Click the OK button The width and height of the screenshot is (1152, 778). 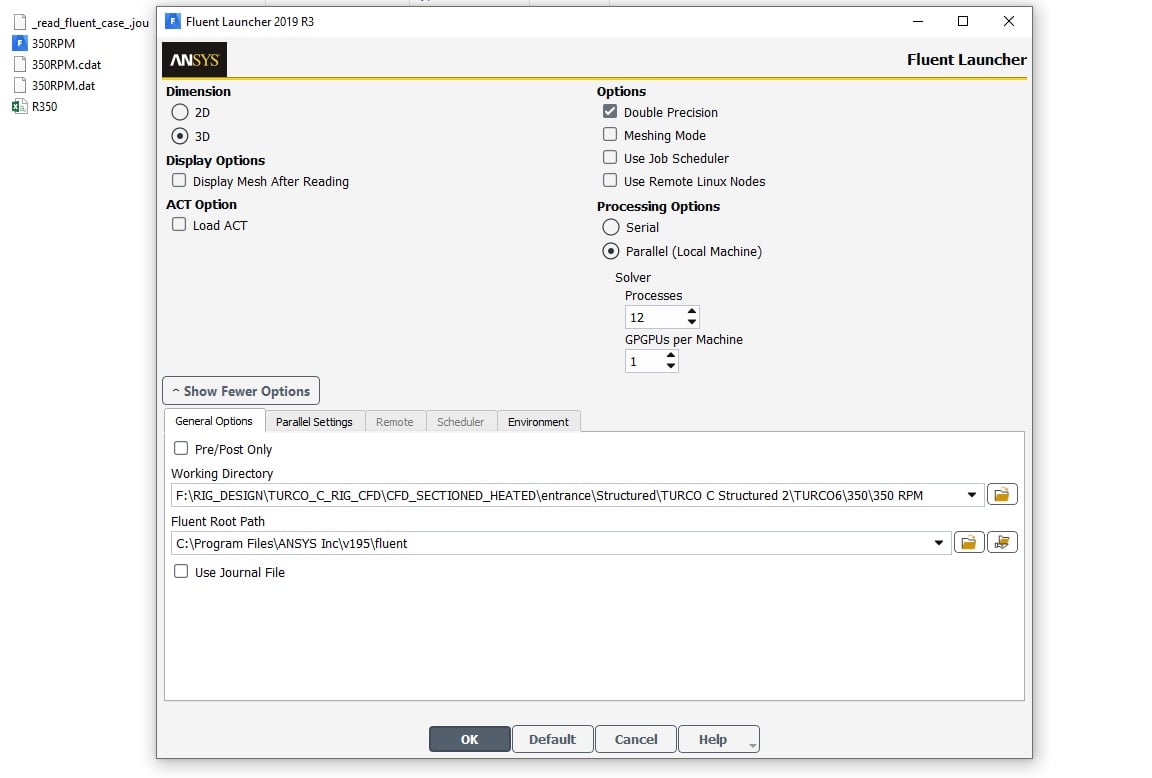point(469,739)
